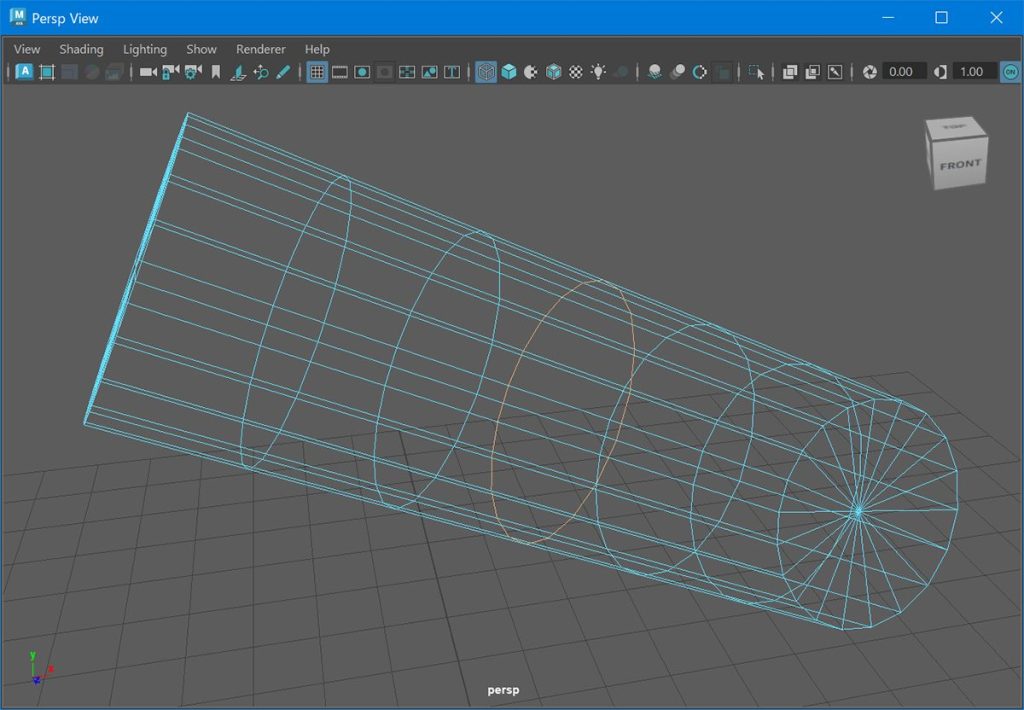Toggle the Safe Title overlay
This screenshot has width=1024, height=710.
pyautogui.click(x=452, y=72)
